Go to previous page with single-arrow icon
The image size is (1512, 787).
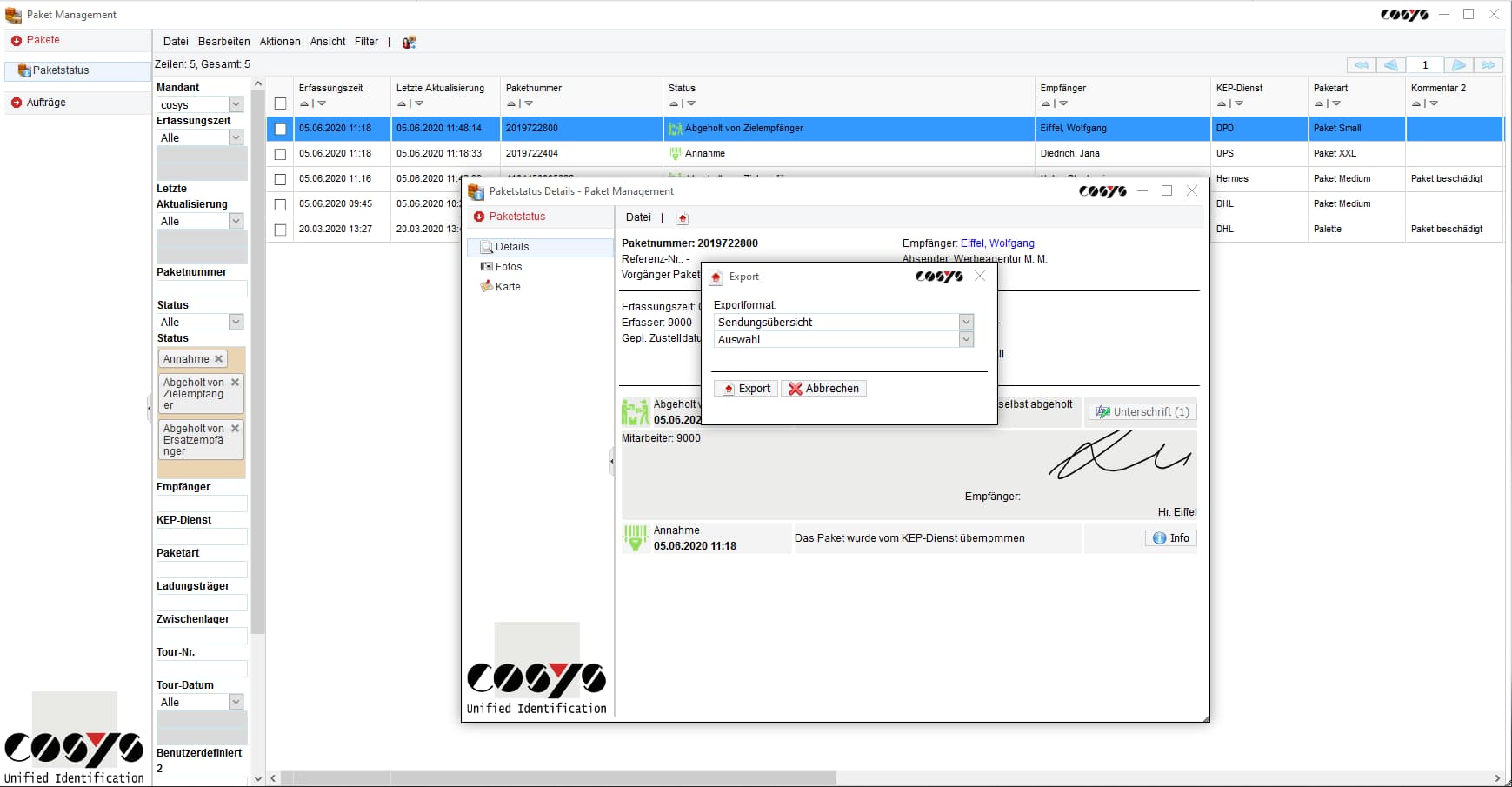click(1393, 65)
